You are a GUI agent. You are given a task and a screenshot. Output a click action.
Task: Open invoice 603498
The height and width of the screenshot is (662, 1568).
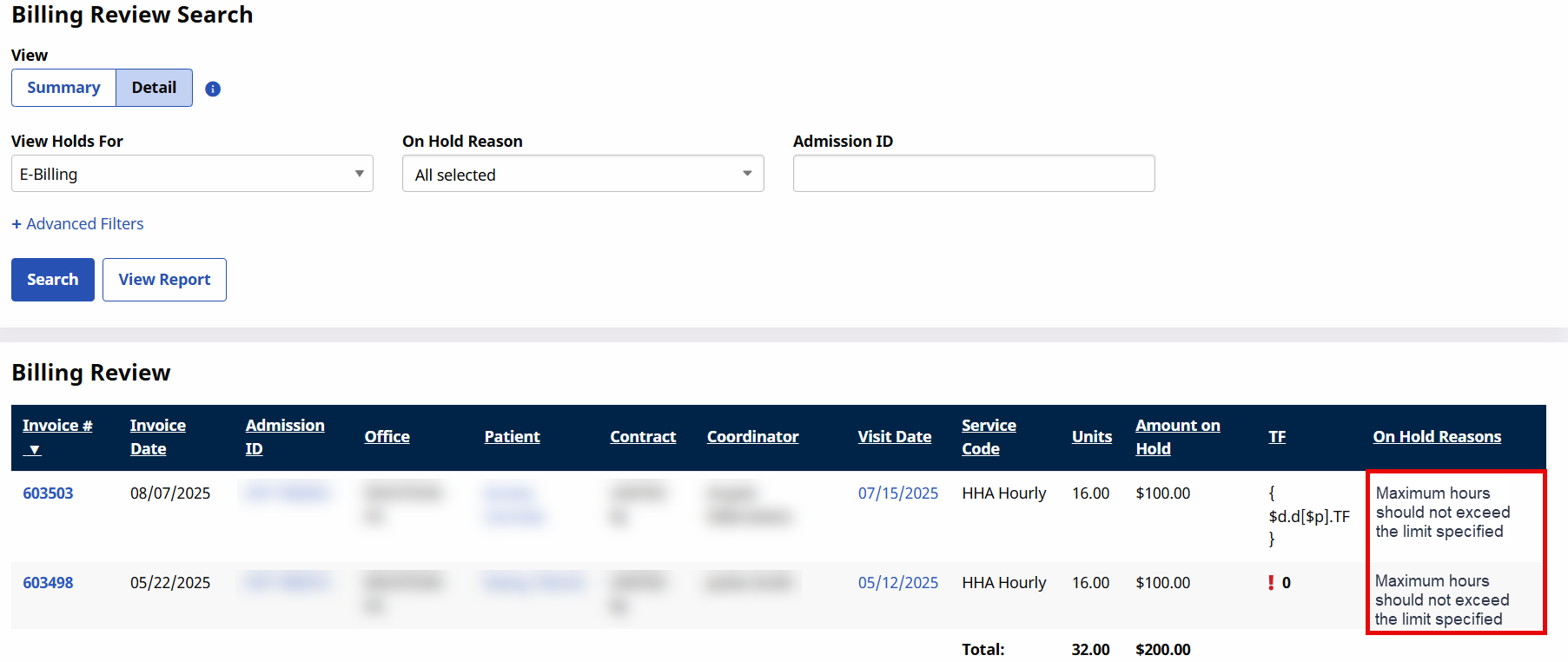[48, 583]
